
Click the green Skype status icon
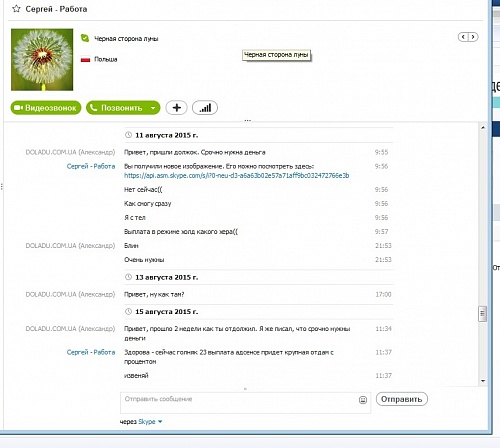click(x=85, y=38)
